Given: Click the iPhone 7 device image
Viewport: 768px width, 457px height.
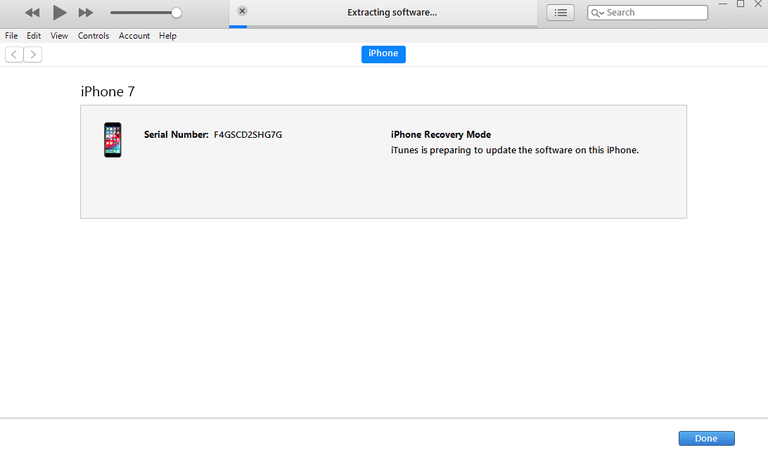Looking at the screenshot, I should pyautogui.click(x=113, y=140).
